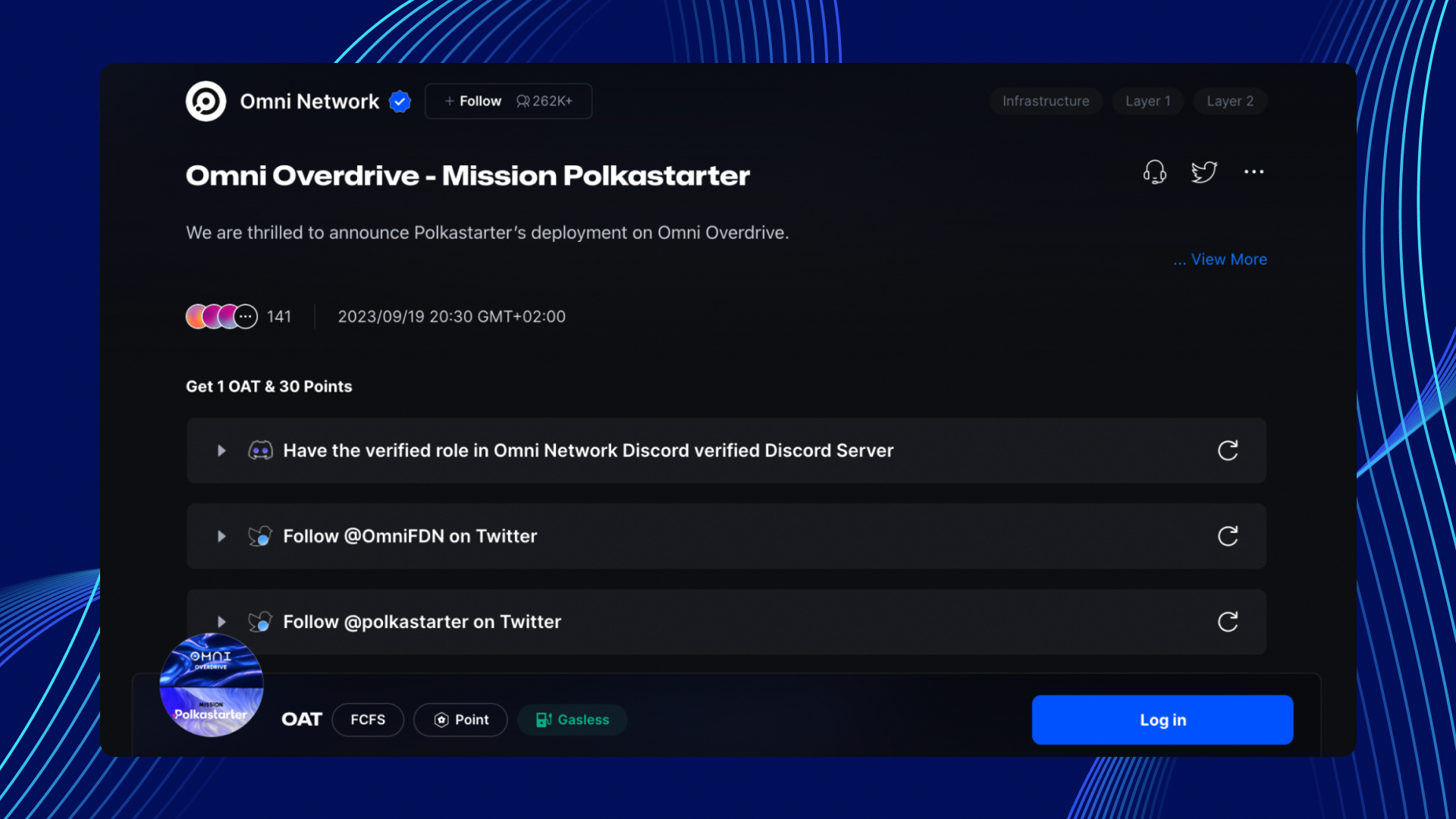Viewport: 1456px width, 819px height.
Task: Click the blue Log in button
Action: 1162,720
